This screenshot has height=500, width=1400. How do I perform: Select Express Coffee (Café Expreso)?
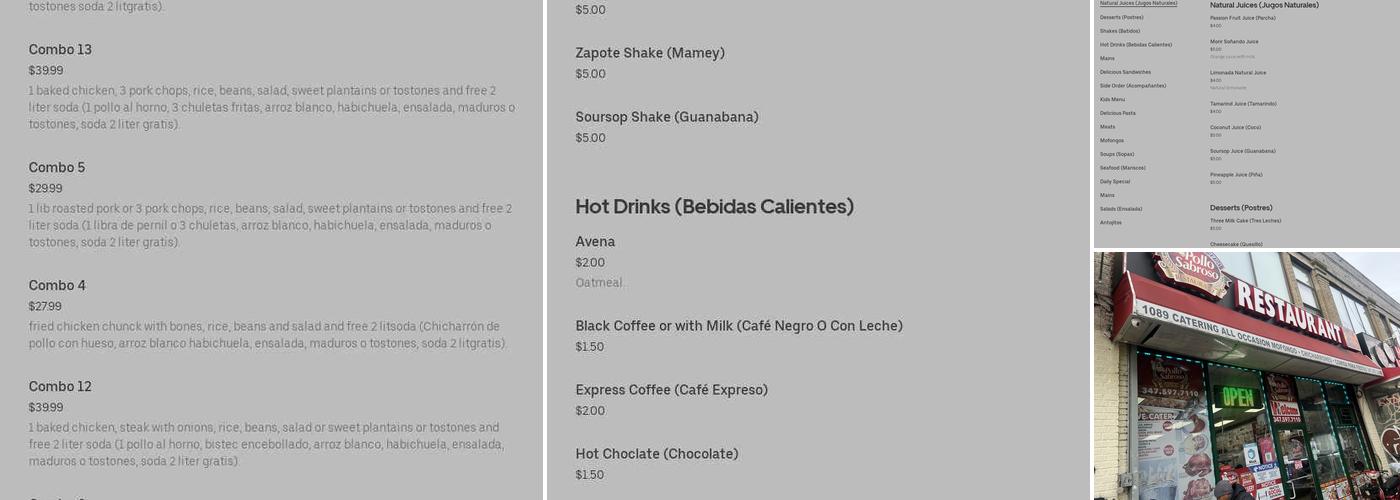[x=671, y=400]
